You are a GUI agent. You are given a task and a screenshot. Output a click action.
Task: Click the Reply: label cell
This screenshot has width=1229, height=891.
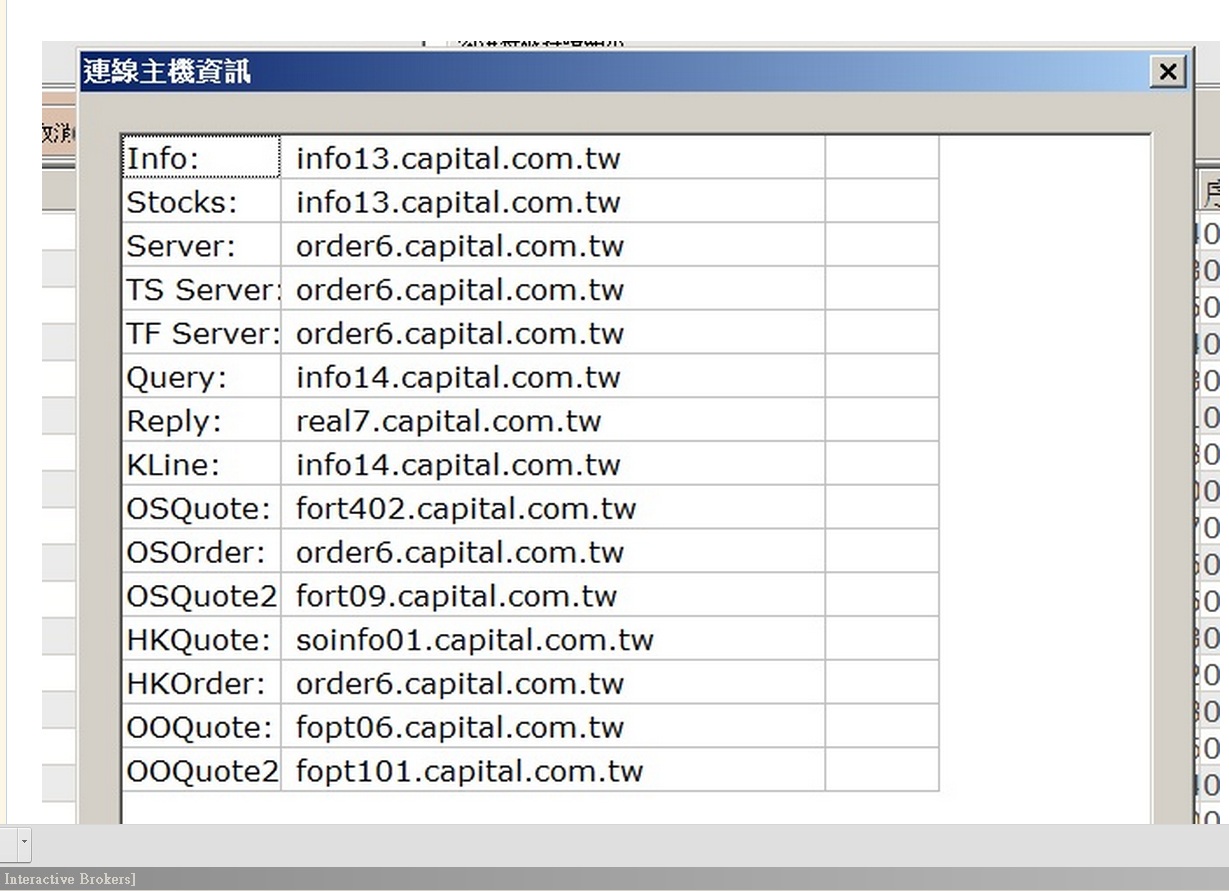(x=202, y=421)
